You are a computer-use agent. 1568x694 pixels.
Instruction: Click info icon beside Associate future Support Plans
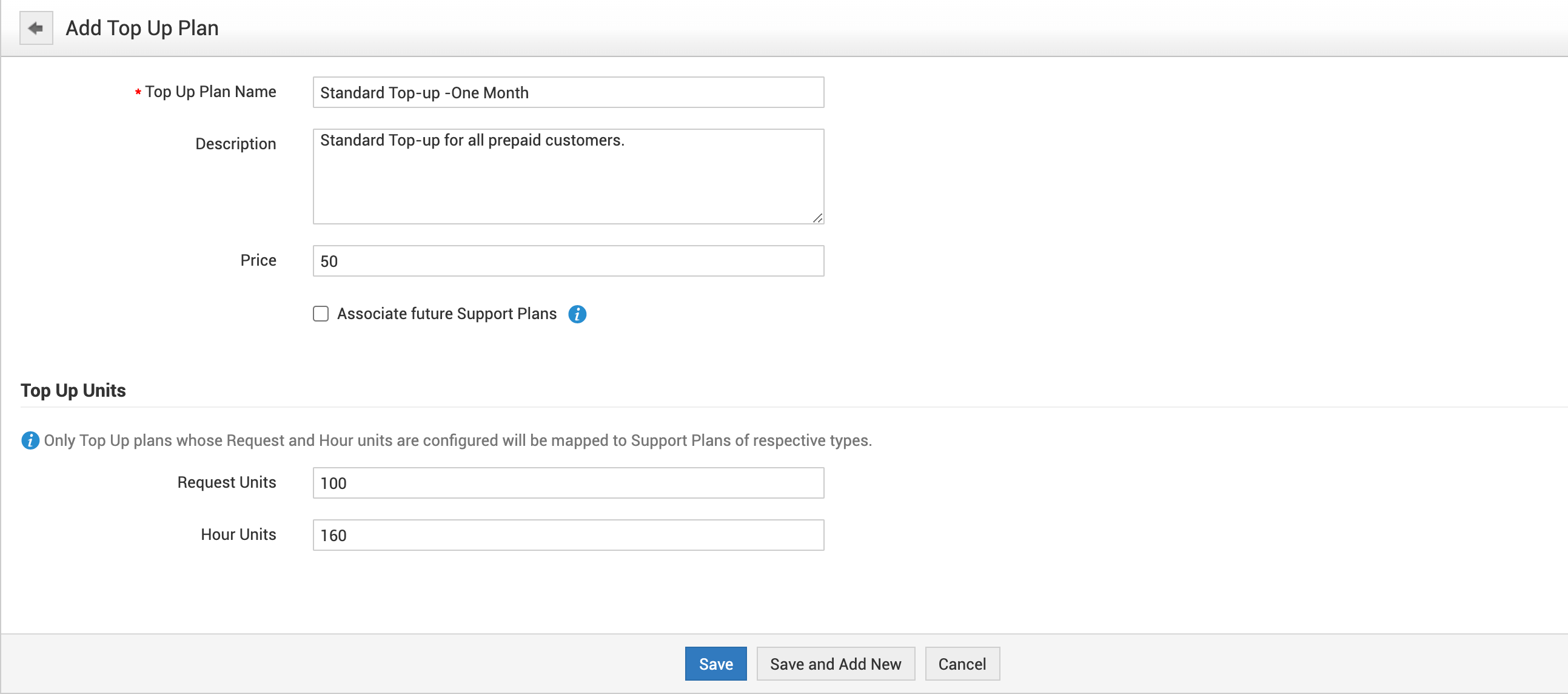[577, 314]
